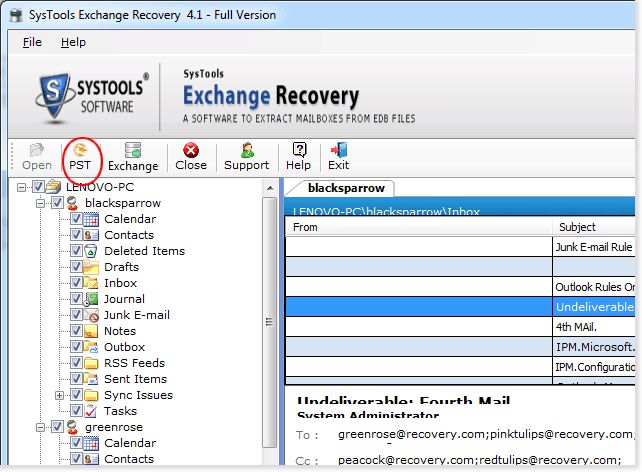Expand the Sync Issues folder

[x=60, y=395]
